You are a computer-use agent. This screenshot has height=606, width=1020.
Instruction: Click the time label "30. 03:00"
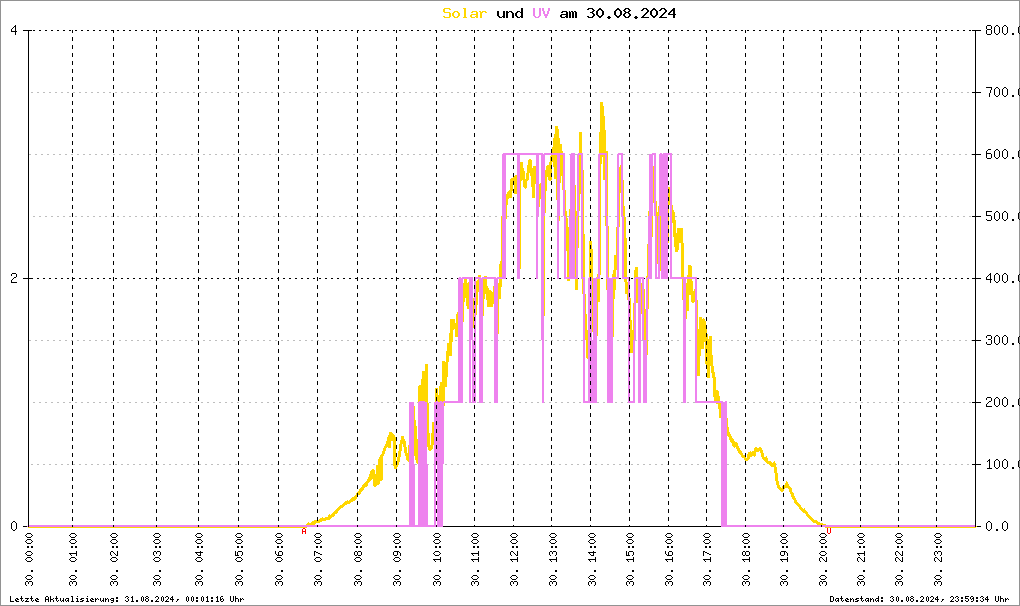[x=157, y=559]
